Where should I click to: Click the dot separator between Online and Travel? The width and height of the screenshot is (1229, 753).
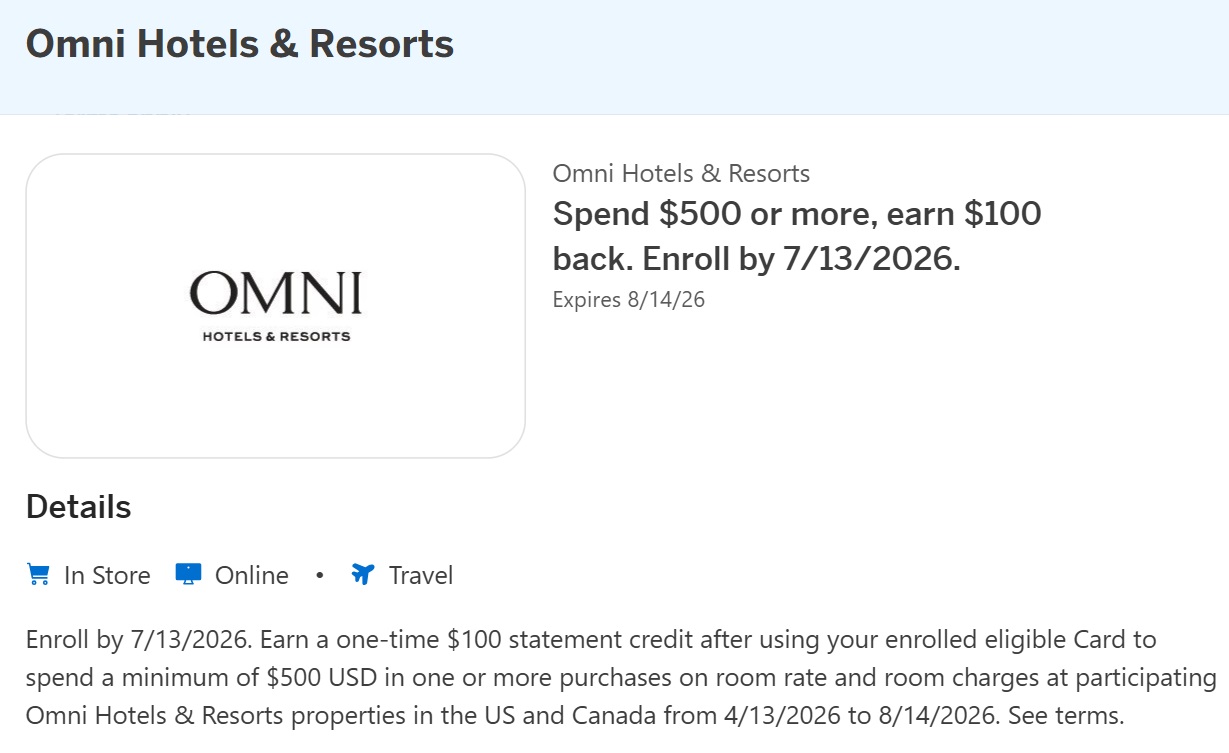click(319, 576)
